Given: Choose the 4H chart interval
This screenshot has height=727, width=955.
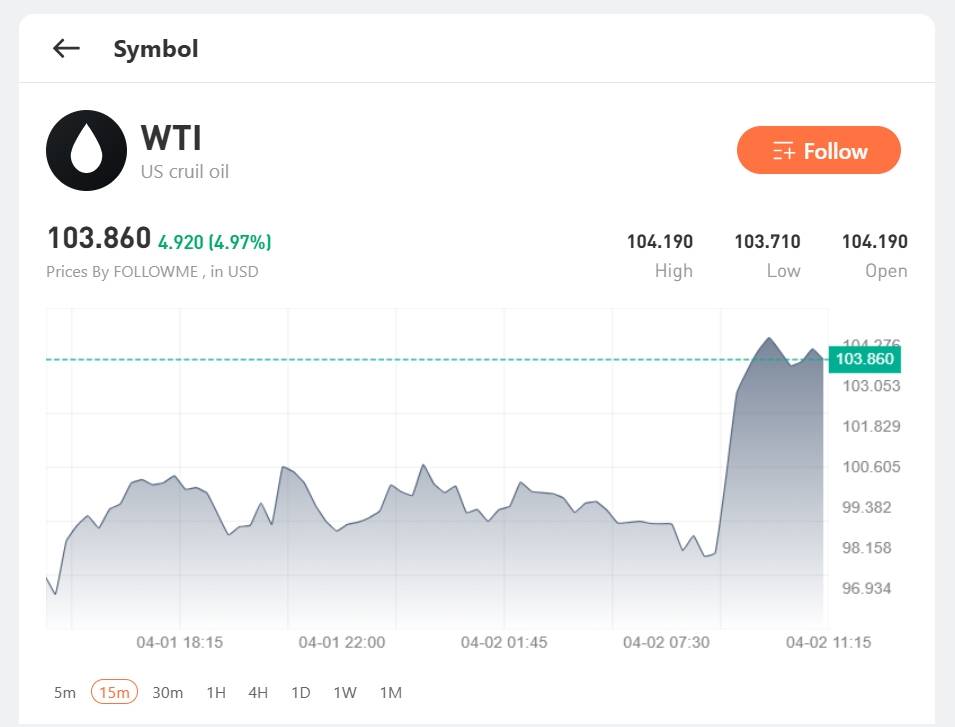Looking at the screenshot, I should pyautogui.click(x=258, y=692).
